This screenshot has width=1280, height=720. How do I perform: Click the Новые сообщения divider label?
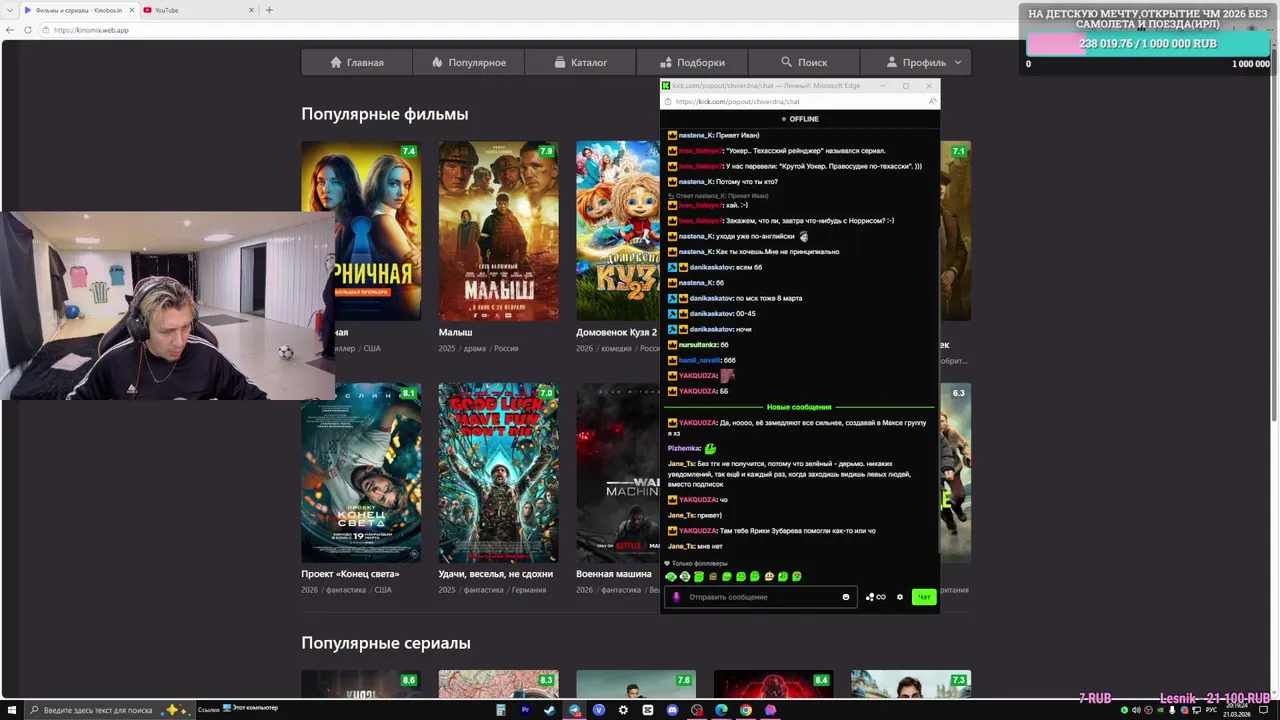coord(798,407)
